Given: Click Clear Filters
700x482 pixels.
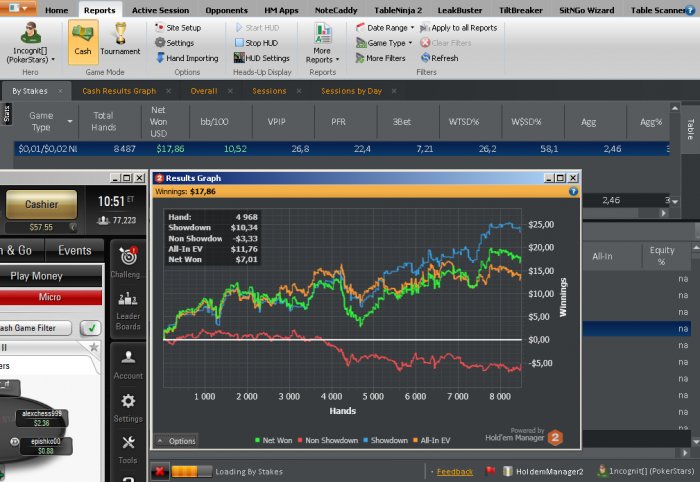Looking at the screenshot, I should point(446,43).
